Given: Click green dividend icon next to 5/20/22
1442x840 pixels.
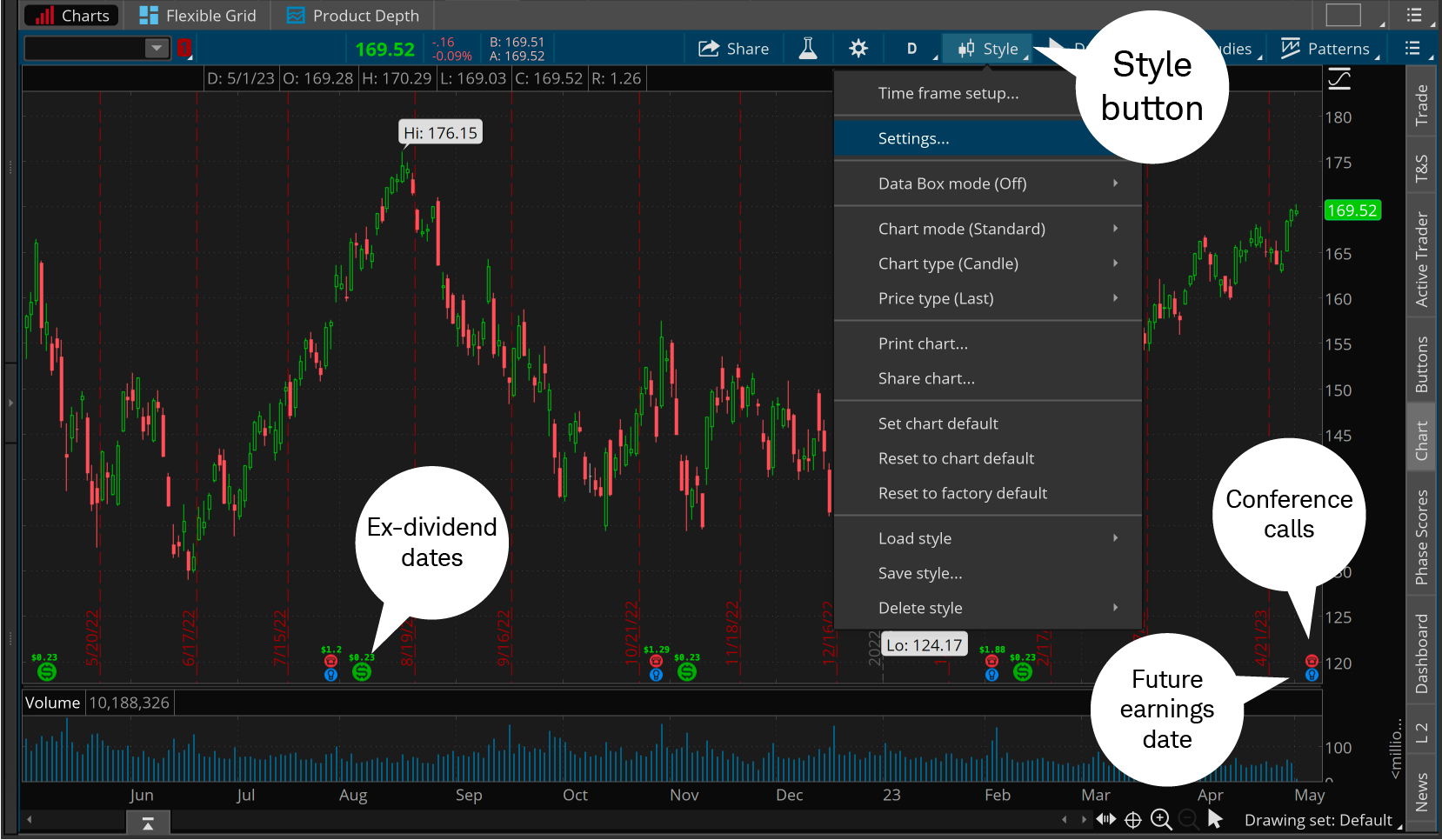Looking at the screenshot, I should [x=47, y=671].
